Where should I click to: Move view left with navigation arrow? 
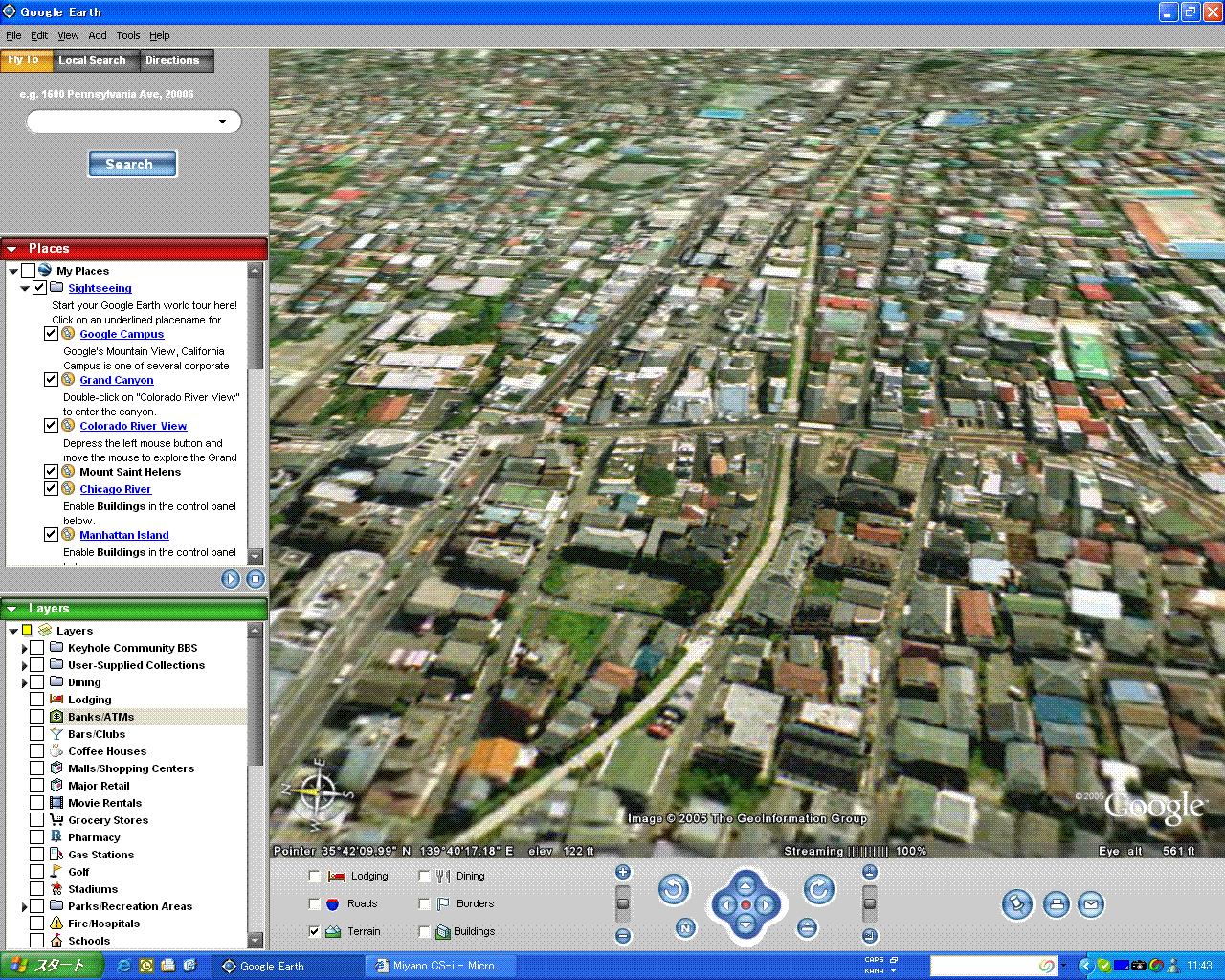pos(725,904)
